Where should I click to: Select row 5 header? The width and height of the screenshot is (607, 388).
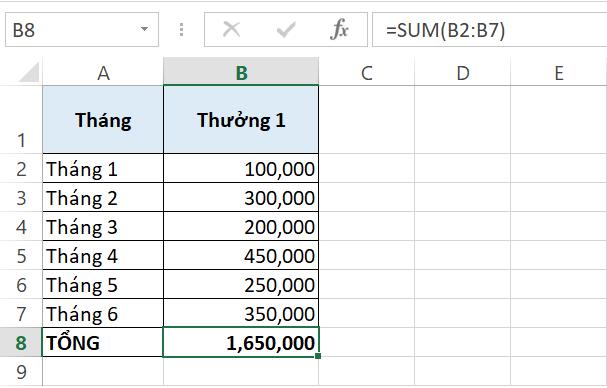tap(21, 256)
